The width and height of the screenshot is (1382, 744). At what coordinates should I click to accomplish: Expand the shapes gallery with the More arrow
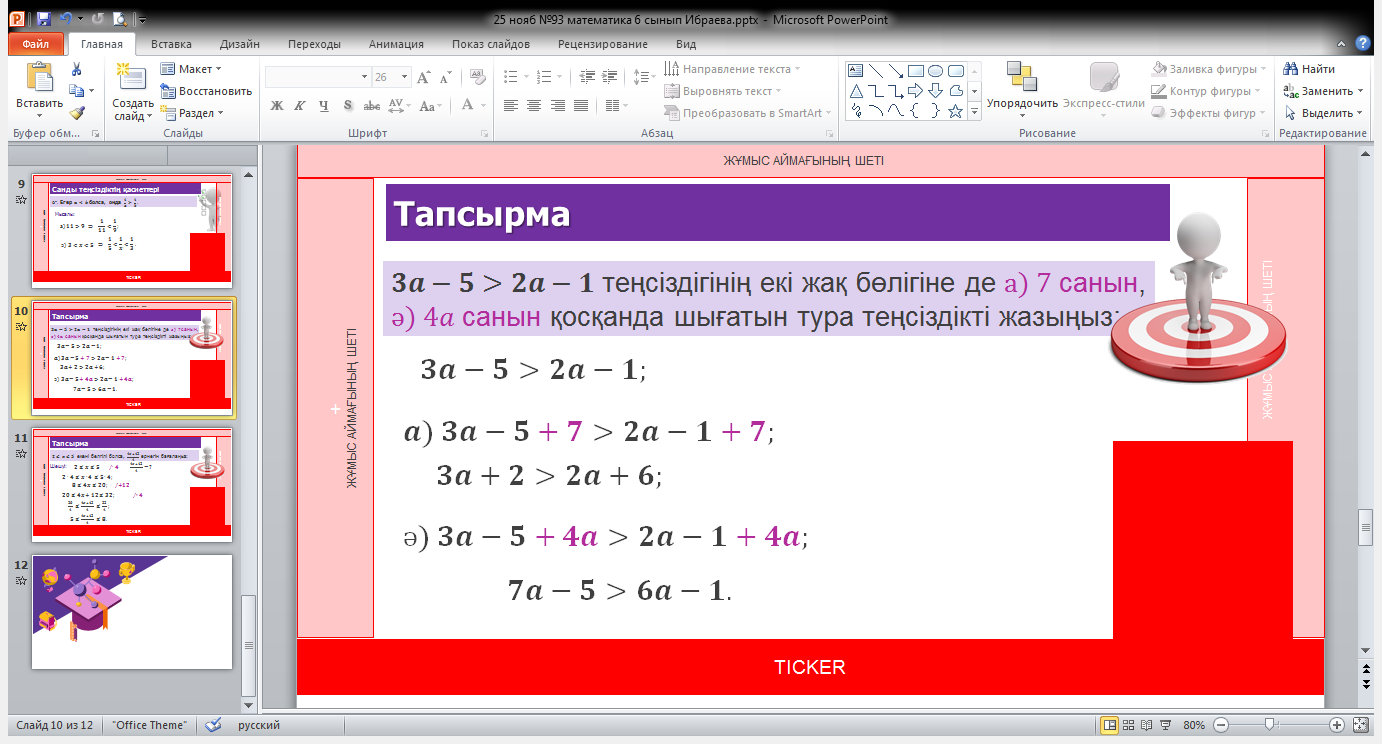click(x=974, y=114)
